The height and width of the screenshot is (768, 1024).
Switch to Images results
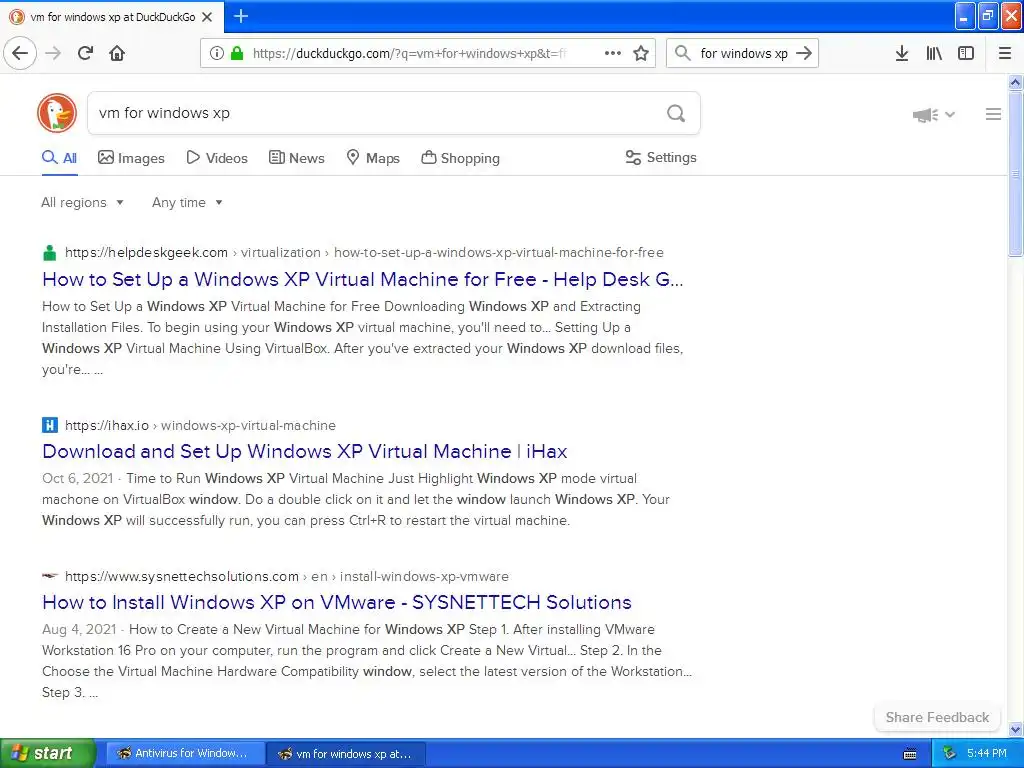click(x=131, y=158)
